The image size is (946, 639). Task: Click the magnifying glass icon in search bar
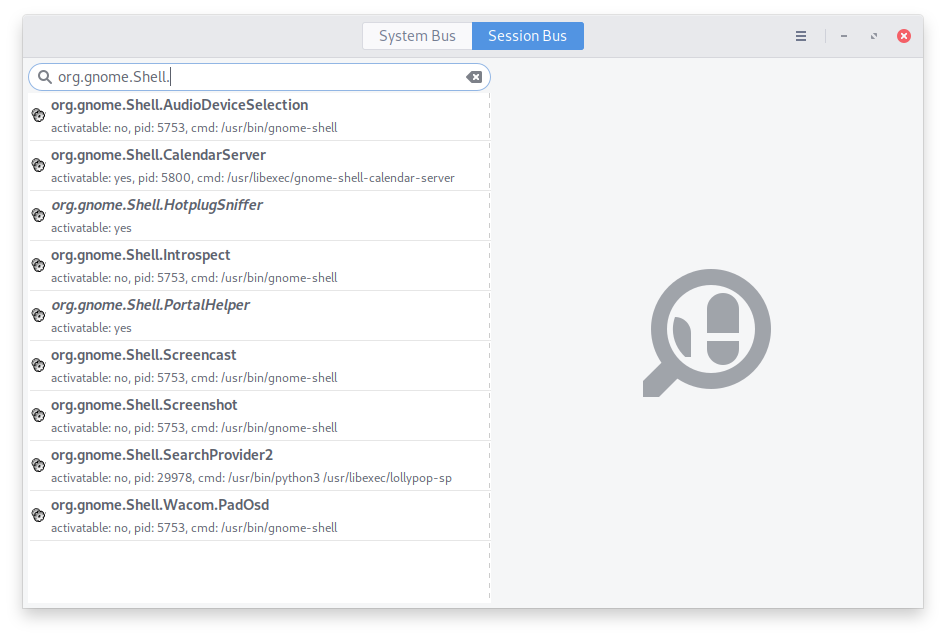tap(45, 76)
